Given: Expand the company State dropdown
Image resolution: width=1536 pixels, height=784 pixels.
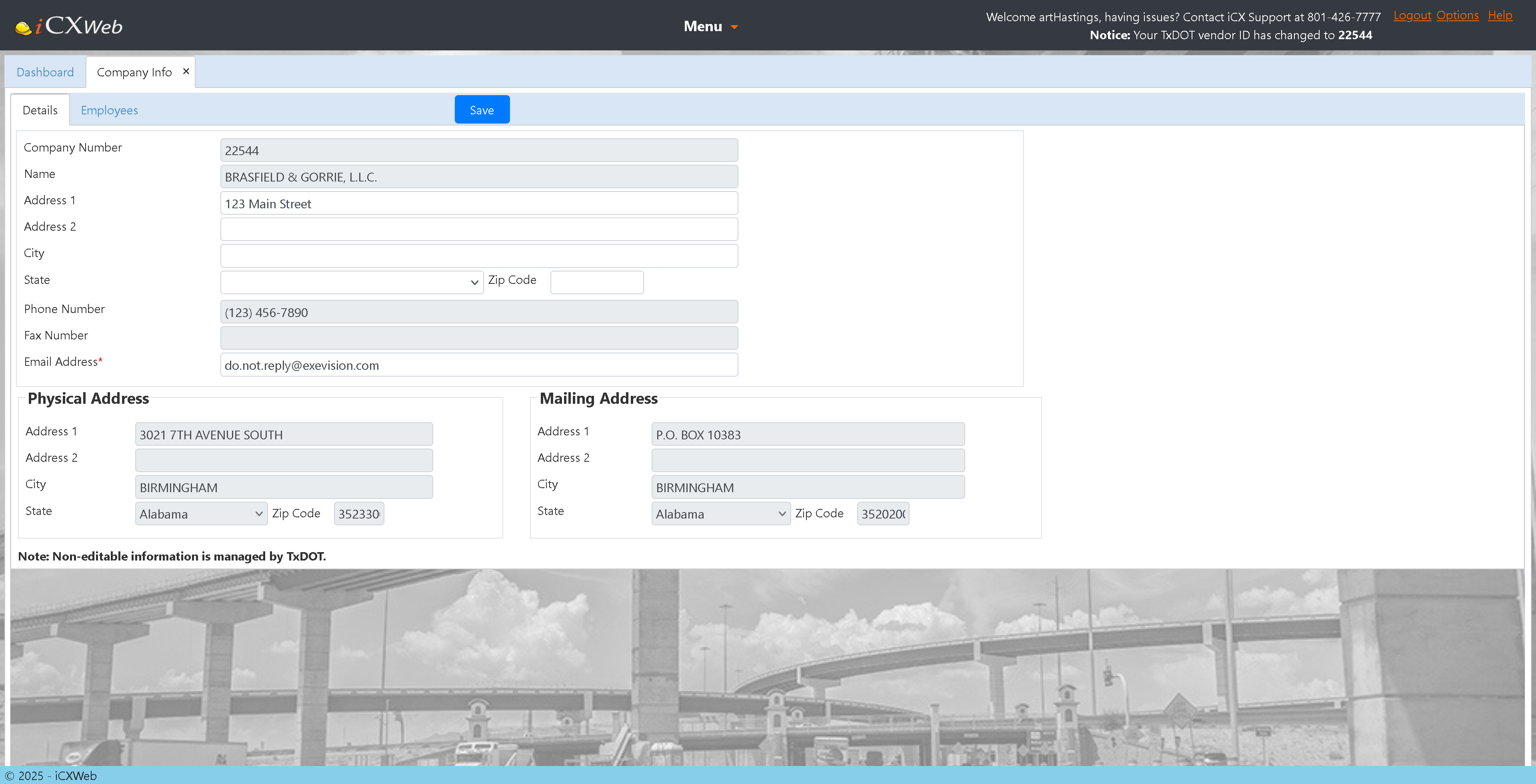Looking at the screenshot, I should click(x=352, y=282).
